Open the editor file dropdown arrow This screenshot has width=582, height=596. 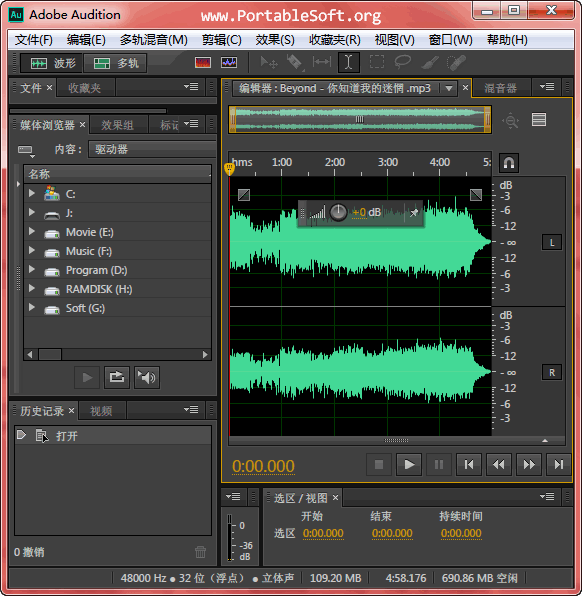[x=449, y=89]
